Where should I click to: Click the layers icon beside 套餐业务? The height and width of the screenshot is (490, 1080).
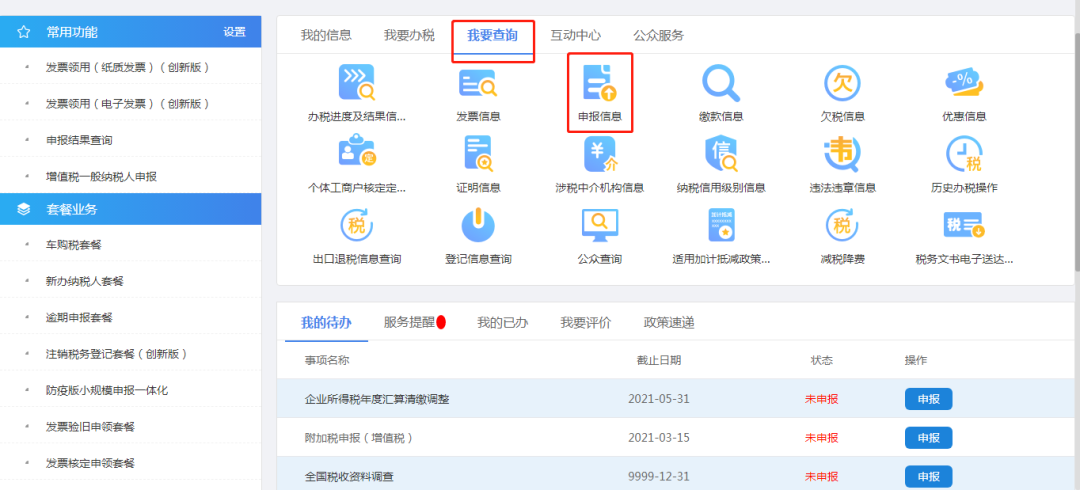[x=23, y=210]
